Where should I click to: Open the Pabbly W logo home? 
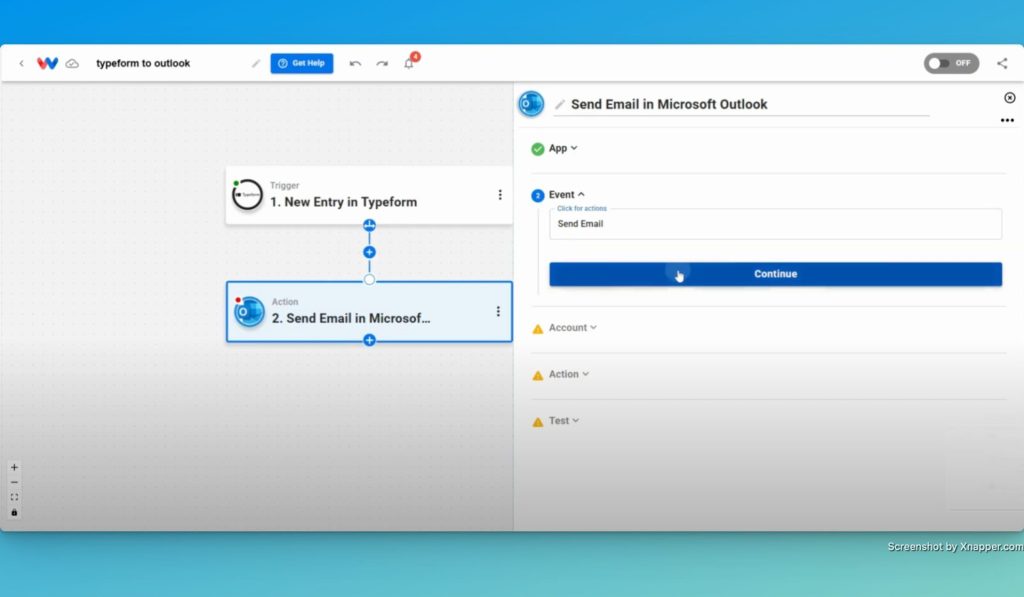coord(47,63)
